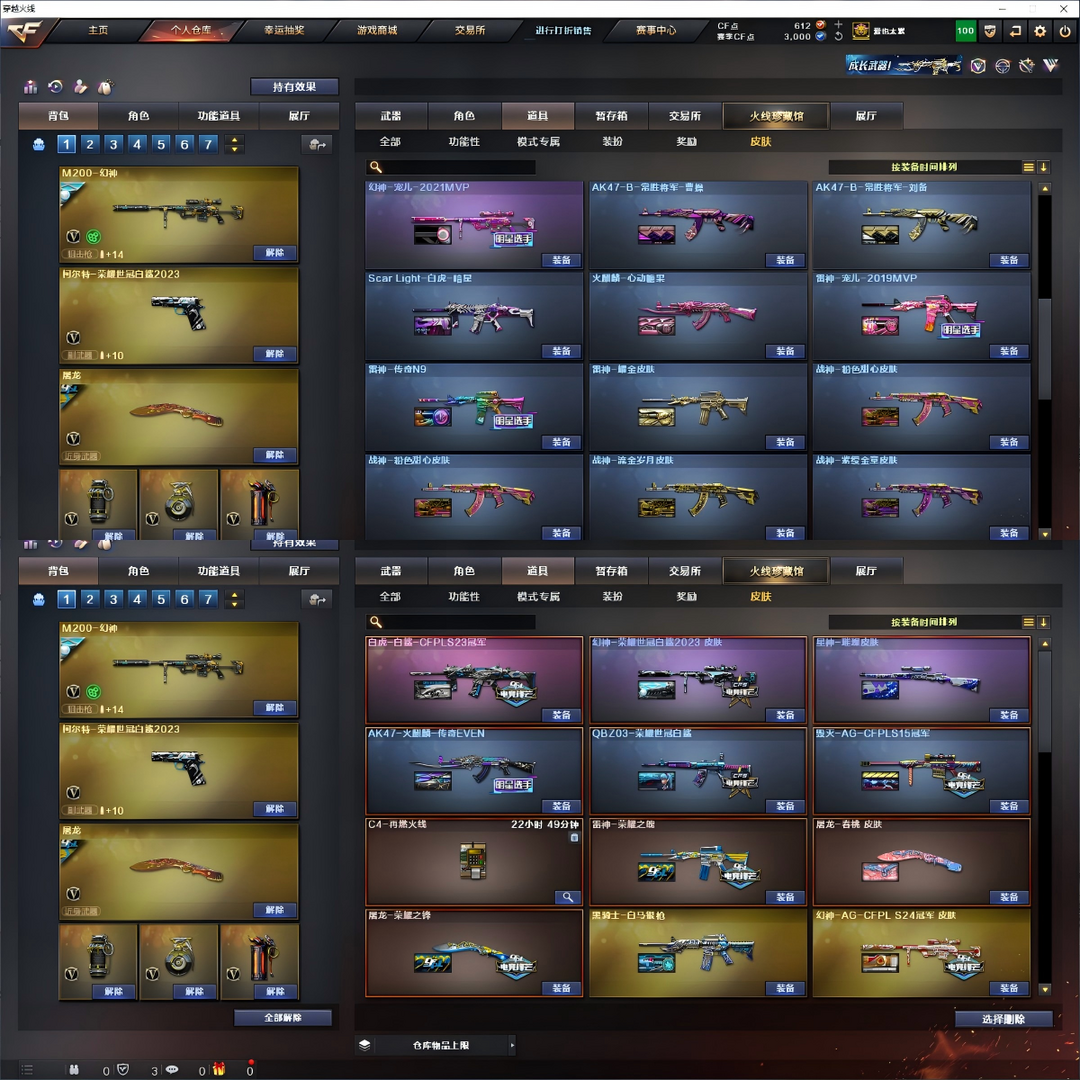Click the green 100 badge
Screen dimensions: 1080x1080
pos(965,31)
